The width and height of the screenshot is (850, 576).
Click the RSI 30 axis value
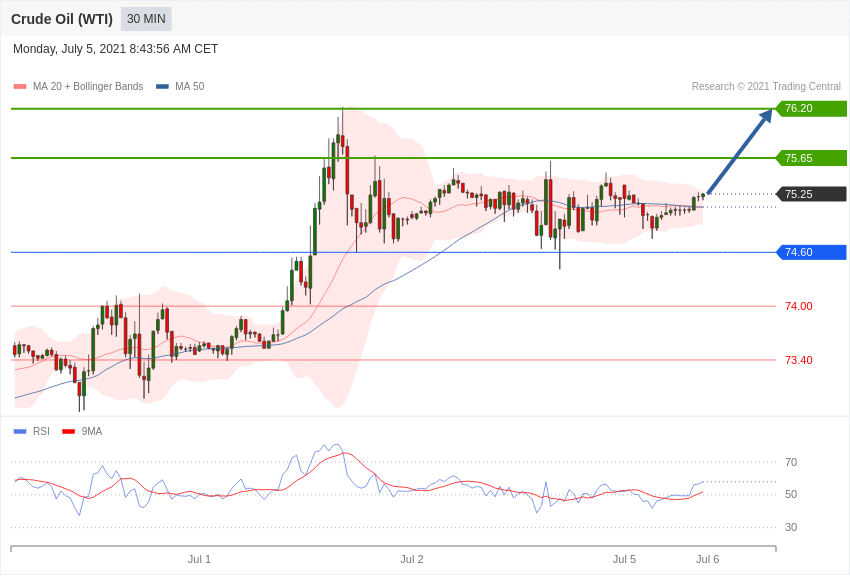(x=791, y=527)
